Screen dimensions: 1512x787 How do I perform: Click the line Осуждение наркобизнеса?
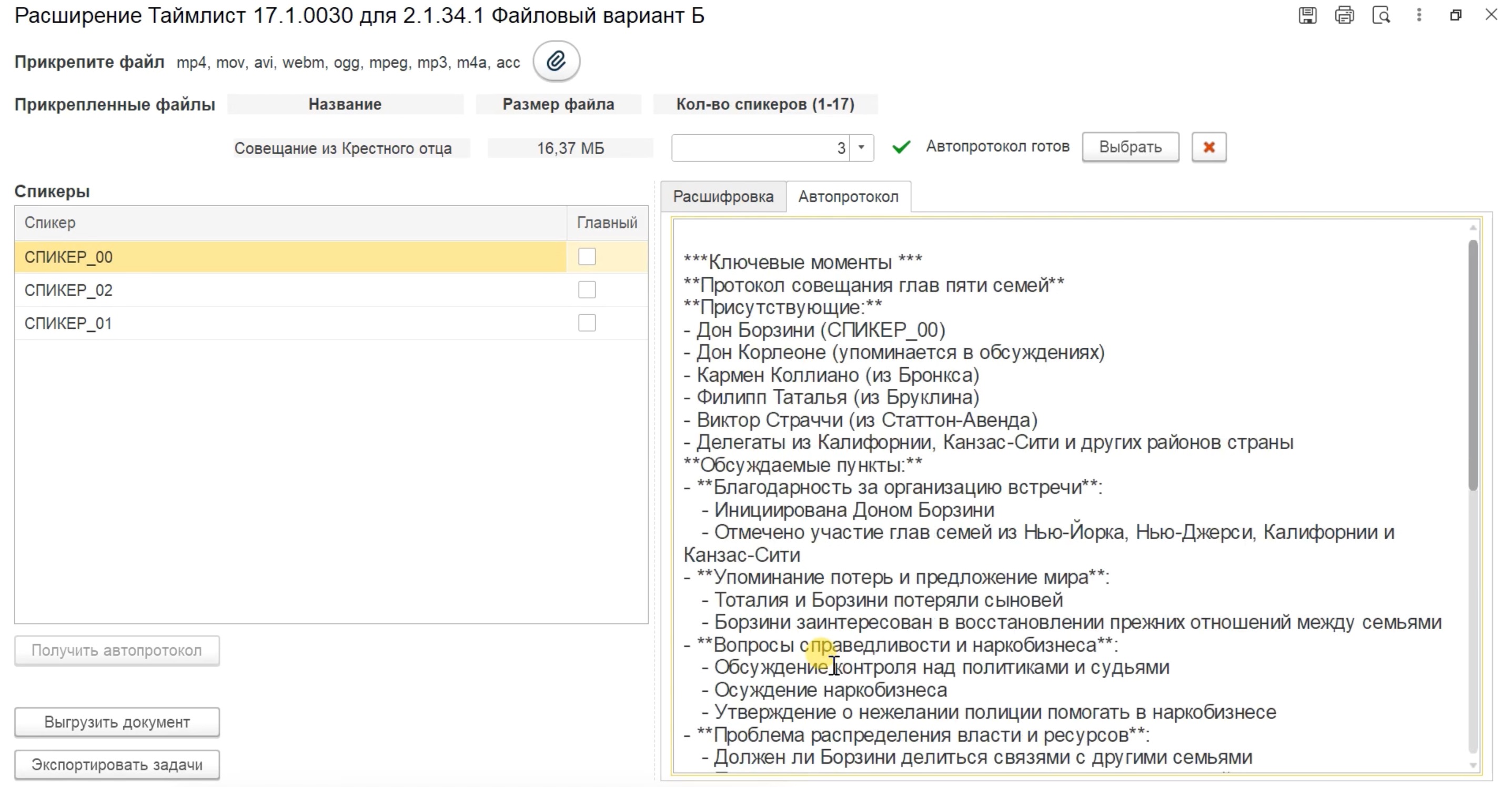[825, 690]
